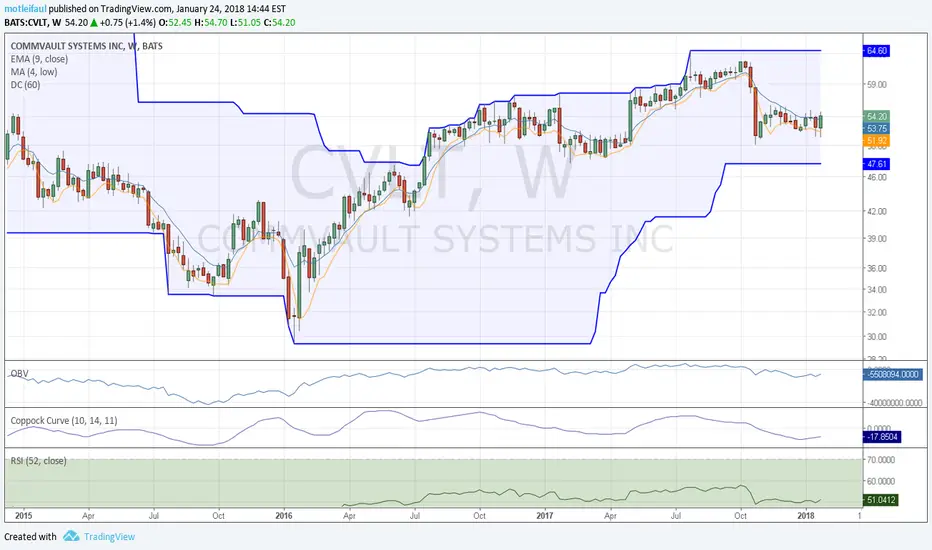Viewport: 932px width, 550px height.
Task: Click the 64.60 upper channel price tag
Action: pos(876,51)
